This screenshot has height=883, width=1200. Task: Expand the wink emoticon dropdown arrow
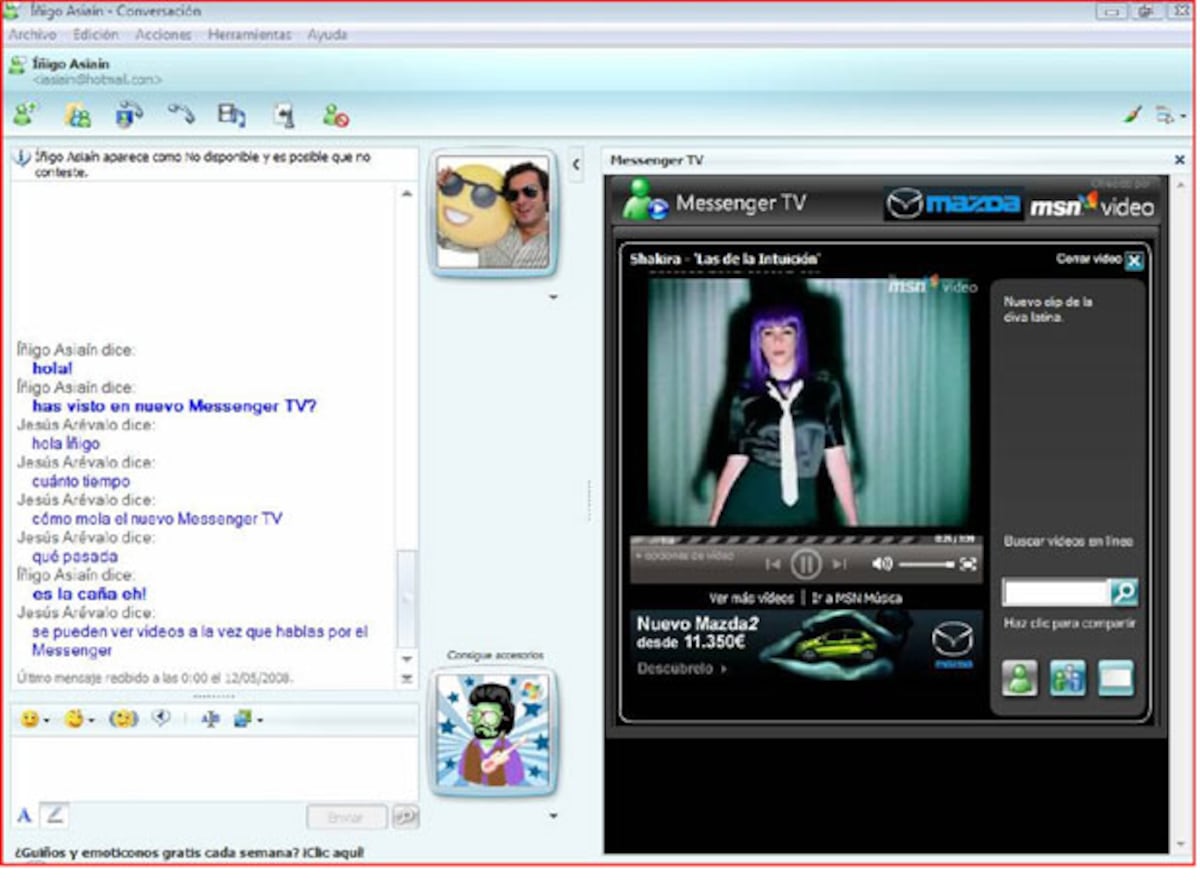tap(92, 720)
